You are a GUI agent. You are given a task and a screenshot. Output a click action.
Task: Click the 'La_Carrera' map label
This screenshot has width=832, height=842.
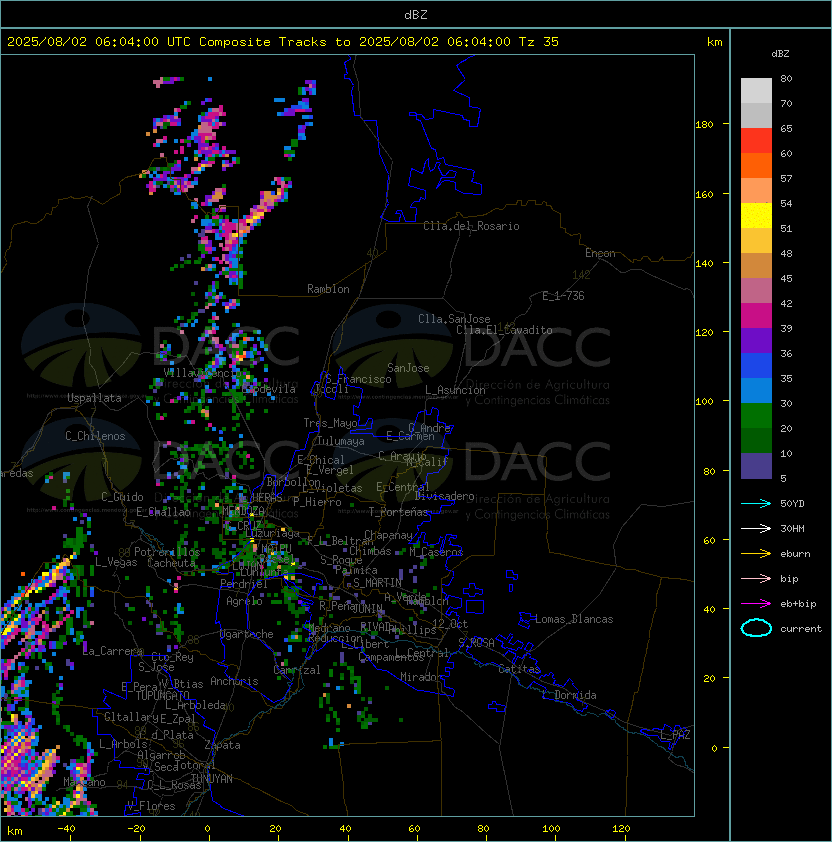(x=113, y=651)
